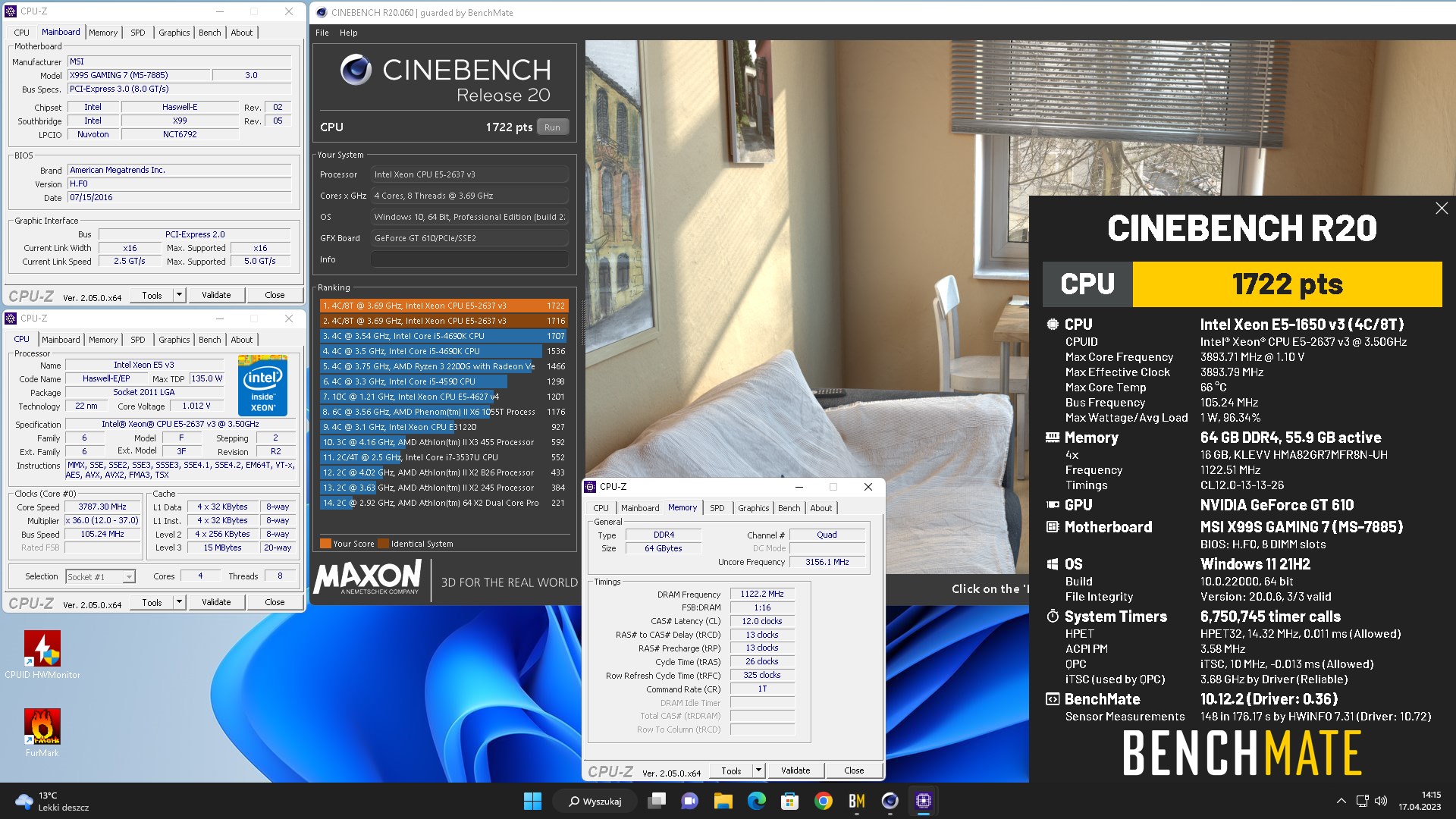Open the About tab in CPU-Z Mainboard window
Image resolution: width=1456 pixels, height=819 pixels.
(242, 33)
